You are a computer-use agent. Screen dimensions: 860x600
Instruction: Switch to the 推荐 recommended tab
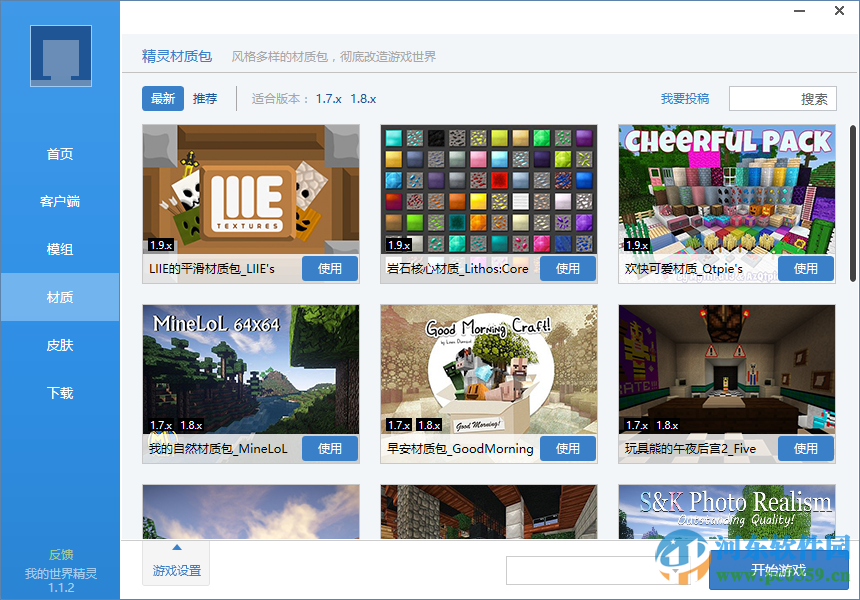click(x=205, y=98)
